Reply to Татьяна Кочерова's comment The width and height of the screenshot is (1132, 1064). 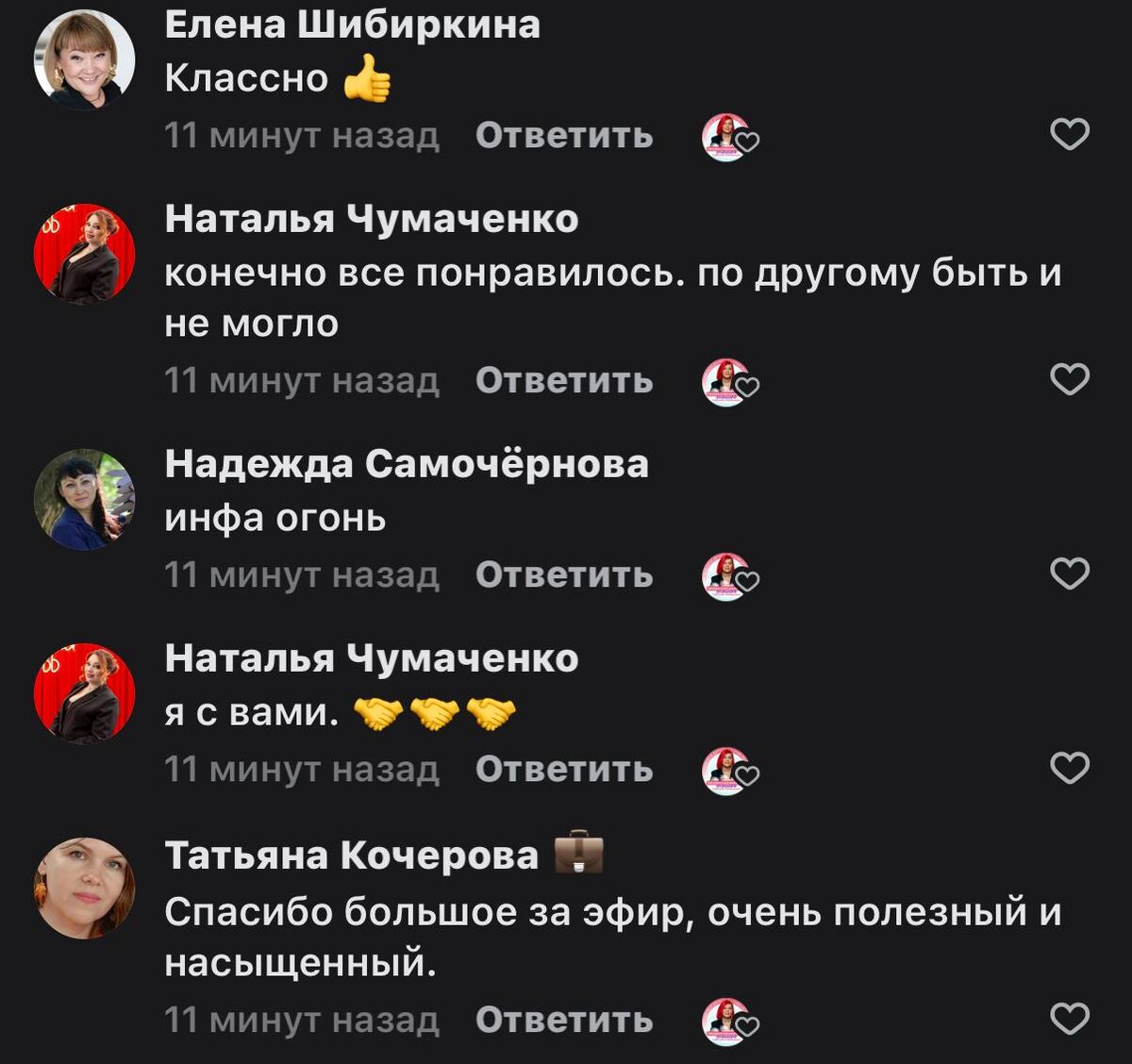click(x=564, y=1020)
